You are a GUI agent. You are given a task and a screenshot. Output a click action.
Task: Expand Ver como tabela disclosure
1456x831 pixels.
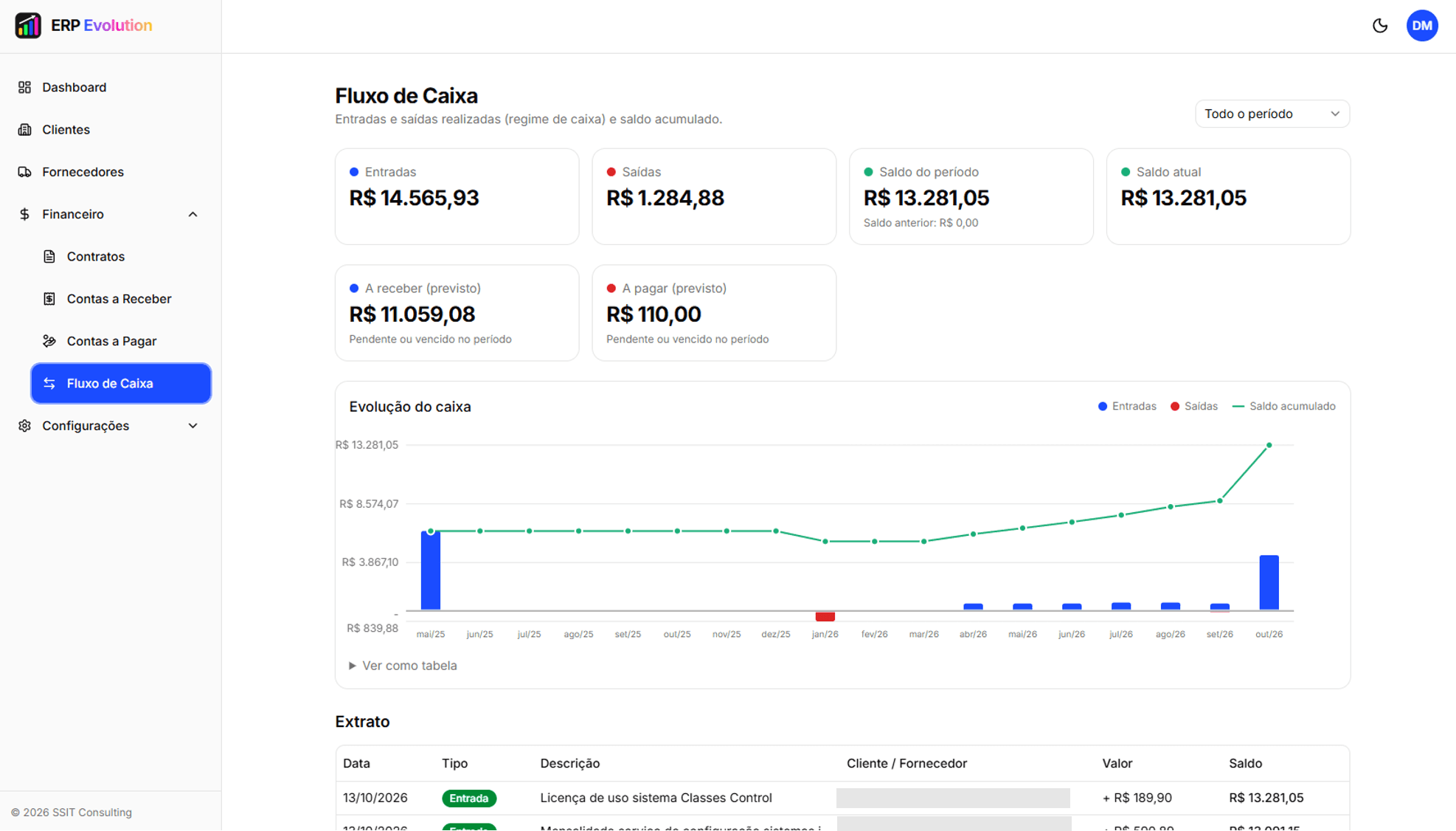(x=403, y=666)
